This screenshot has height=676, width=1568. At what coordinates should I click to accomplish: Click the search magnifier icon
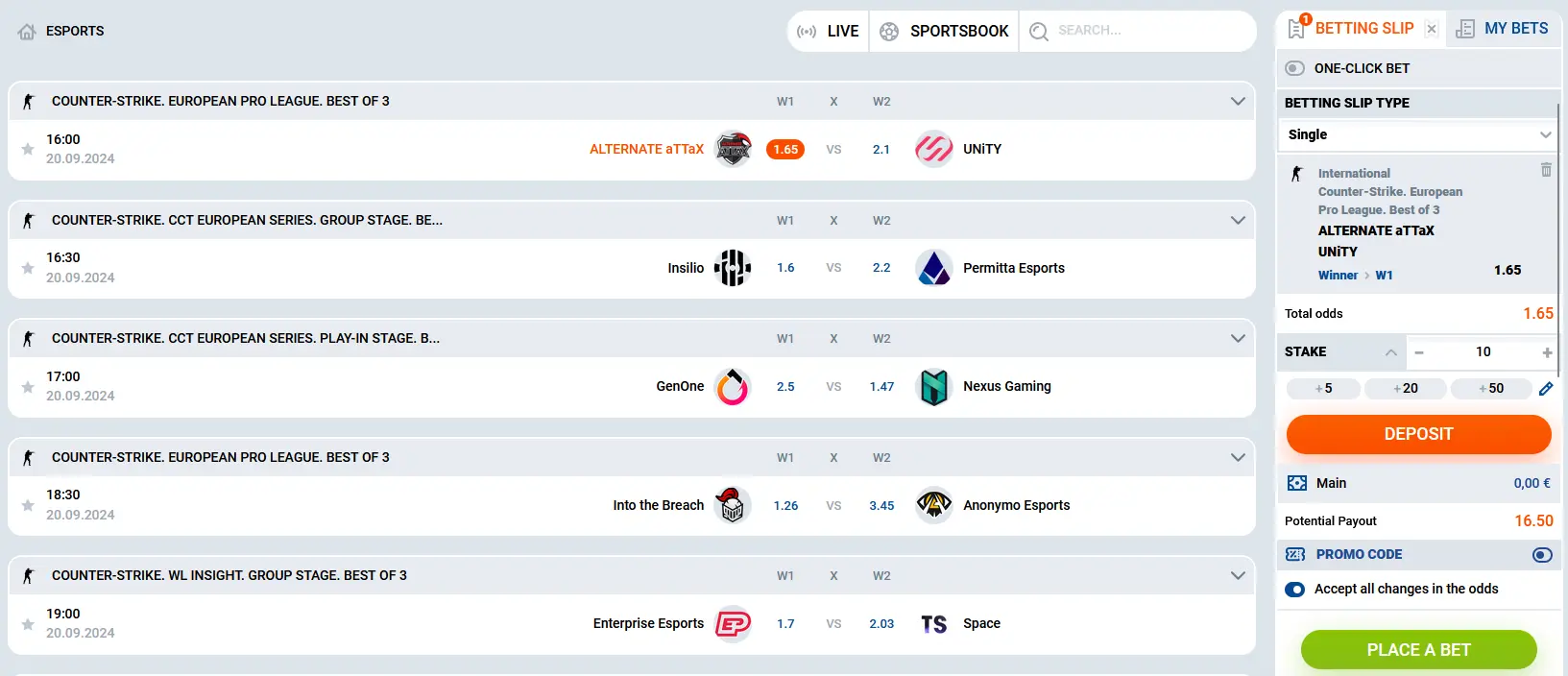[1038, 31]
